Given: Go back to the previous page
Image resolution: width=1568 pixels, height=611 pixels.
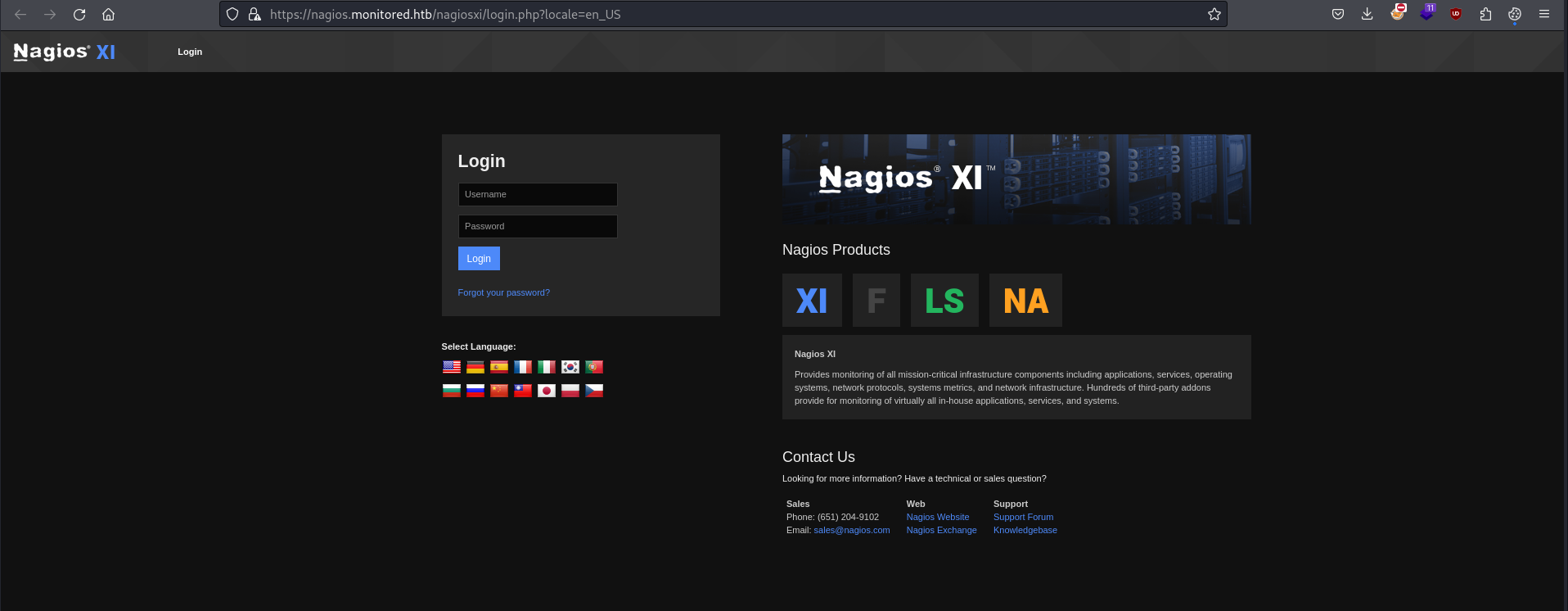Looking at the screenshot, I should click(x=20, y=14).
